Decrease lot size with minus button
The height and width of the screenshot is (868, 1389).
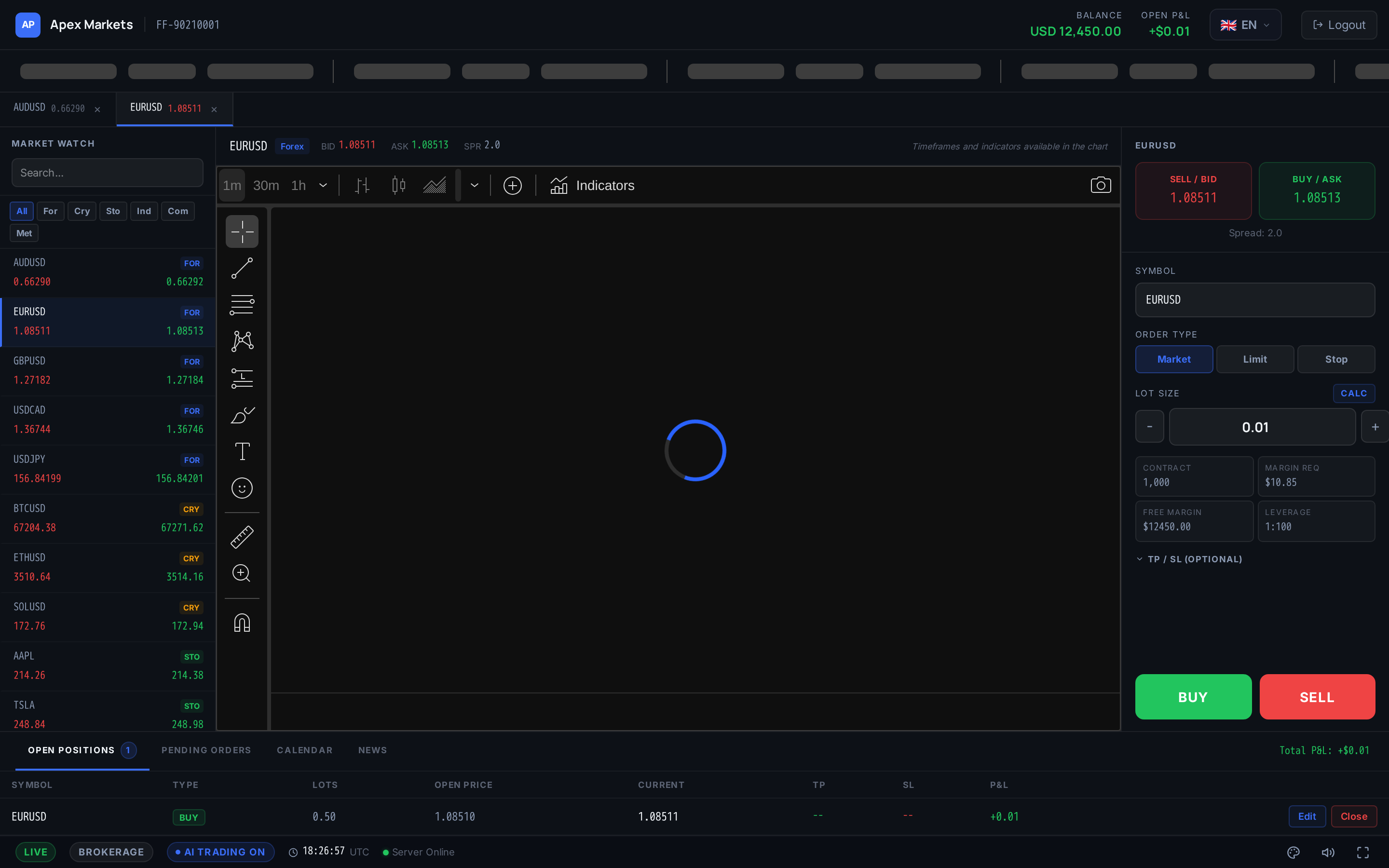click(x=1149, y=427)
